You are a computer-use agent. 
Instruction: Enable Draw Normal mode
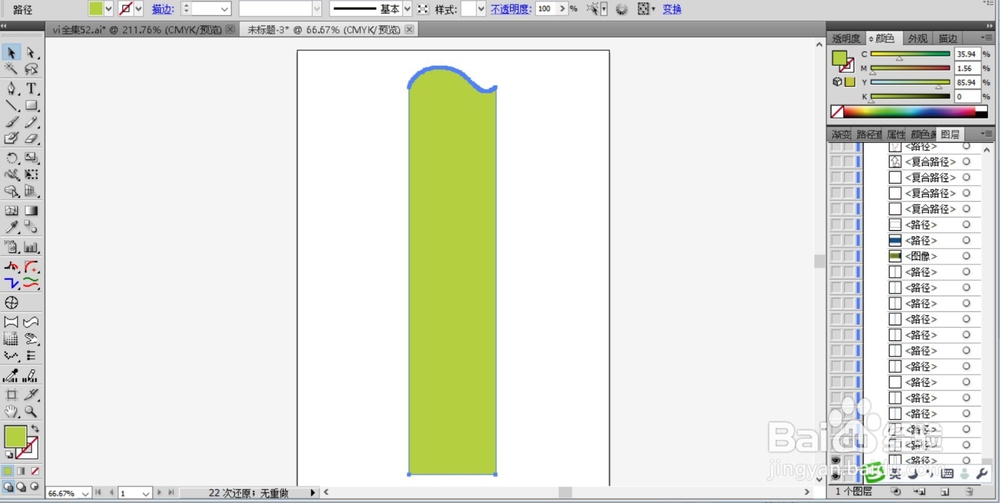pyautogui.click(x=8, y=486)
